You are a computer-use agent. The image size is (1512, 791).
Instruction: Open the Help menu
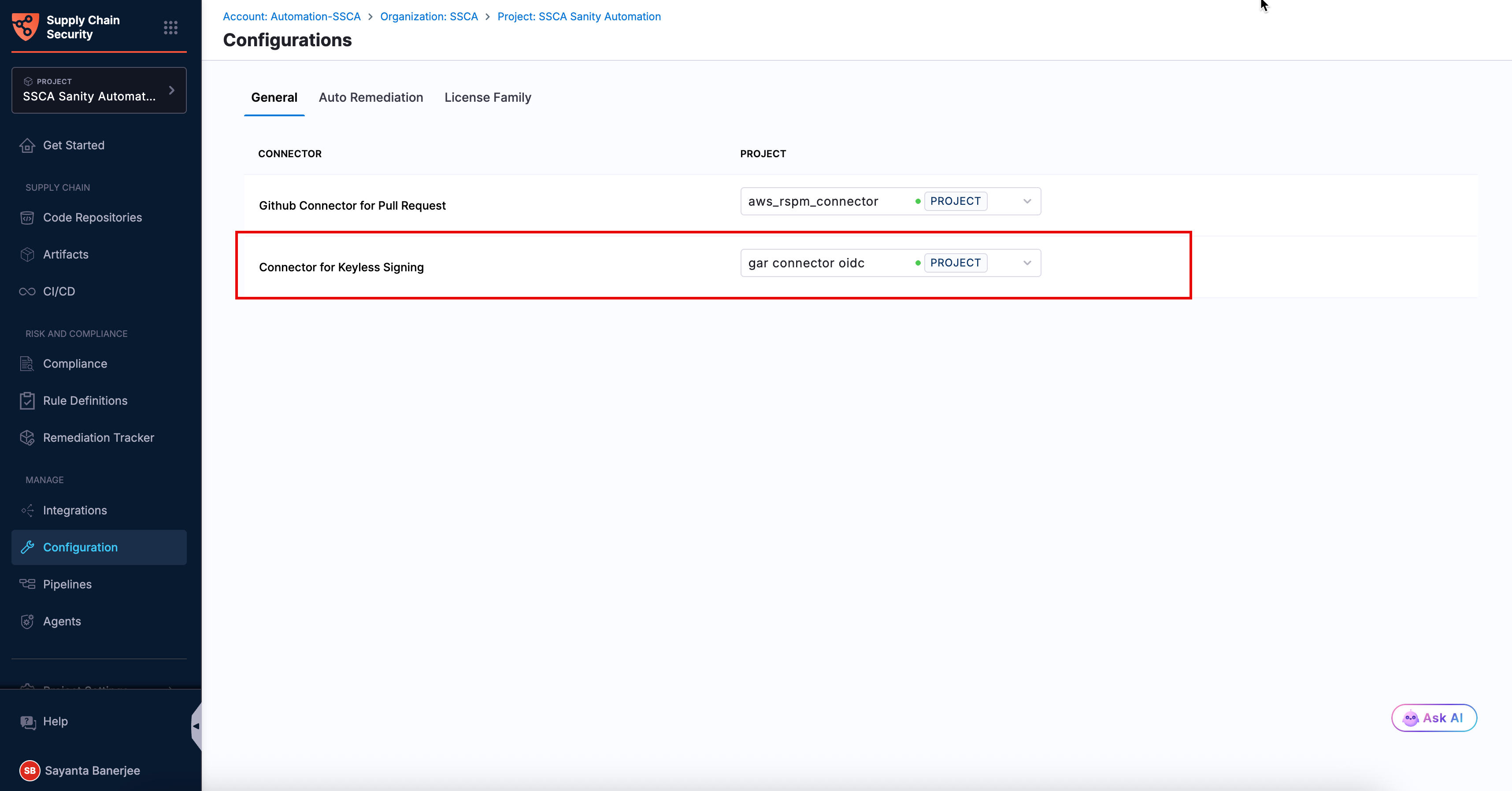(x=44, y=722)
